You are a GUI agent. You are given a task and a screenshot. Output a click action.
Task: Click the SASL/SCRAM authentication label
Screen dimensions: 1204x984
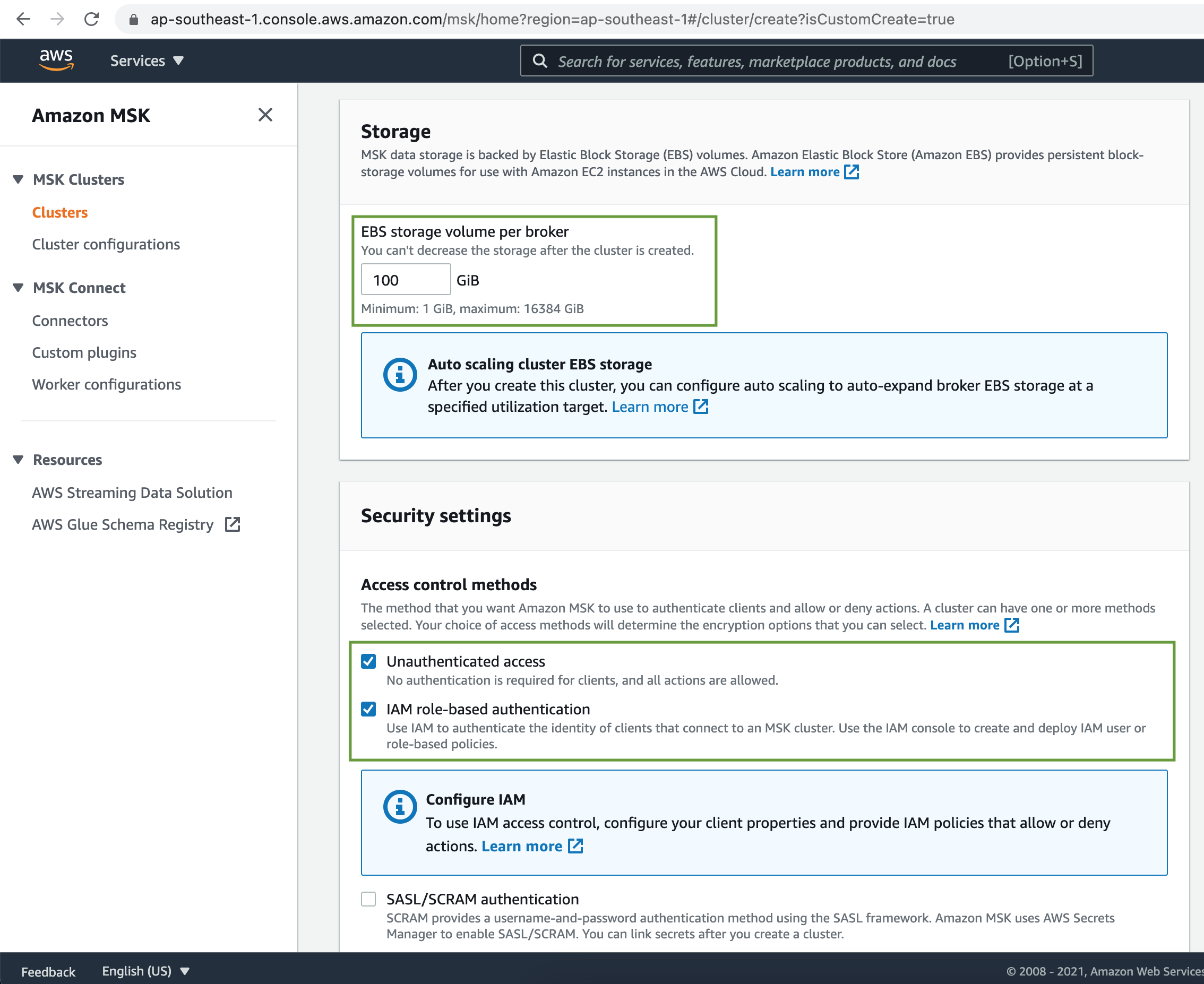tap(483, 899)
